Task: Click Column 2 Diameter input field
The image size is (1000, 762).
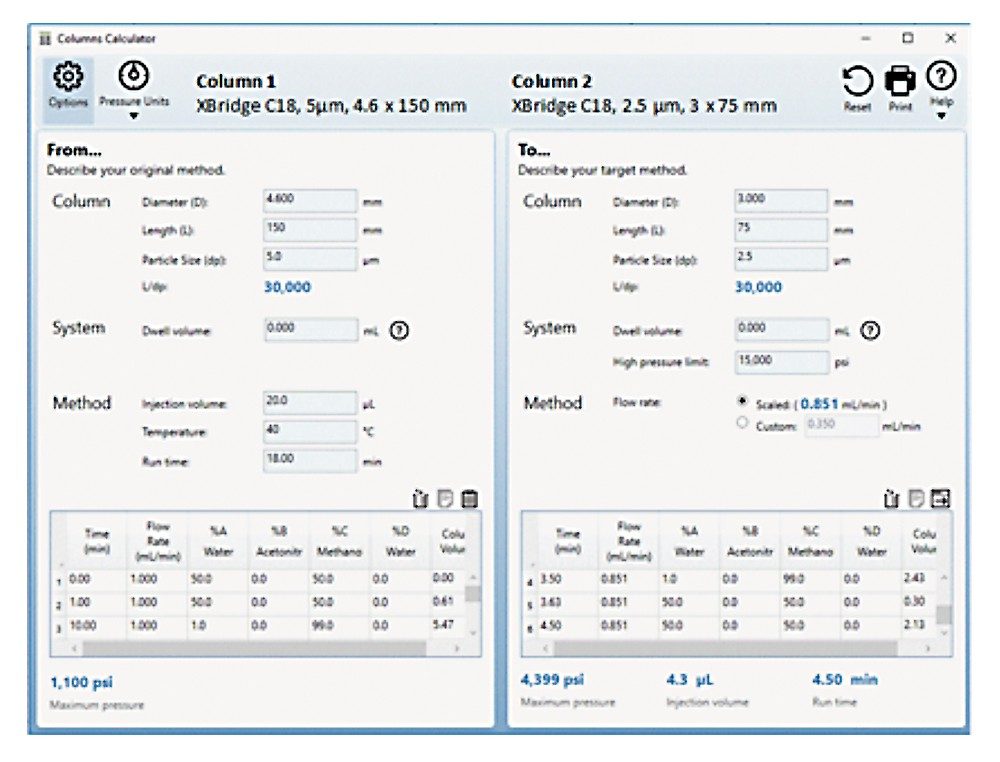Action: tap(781, 199)
